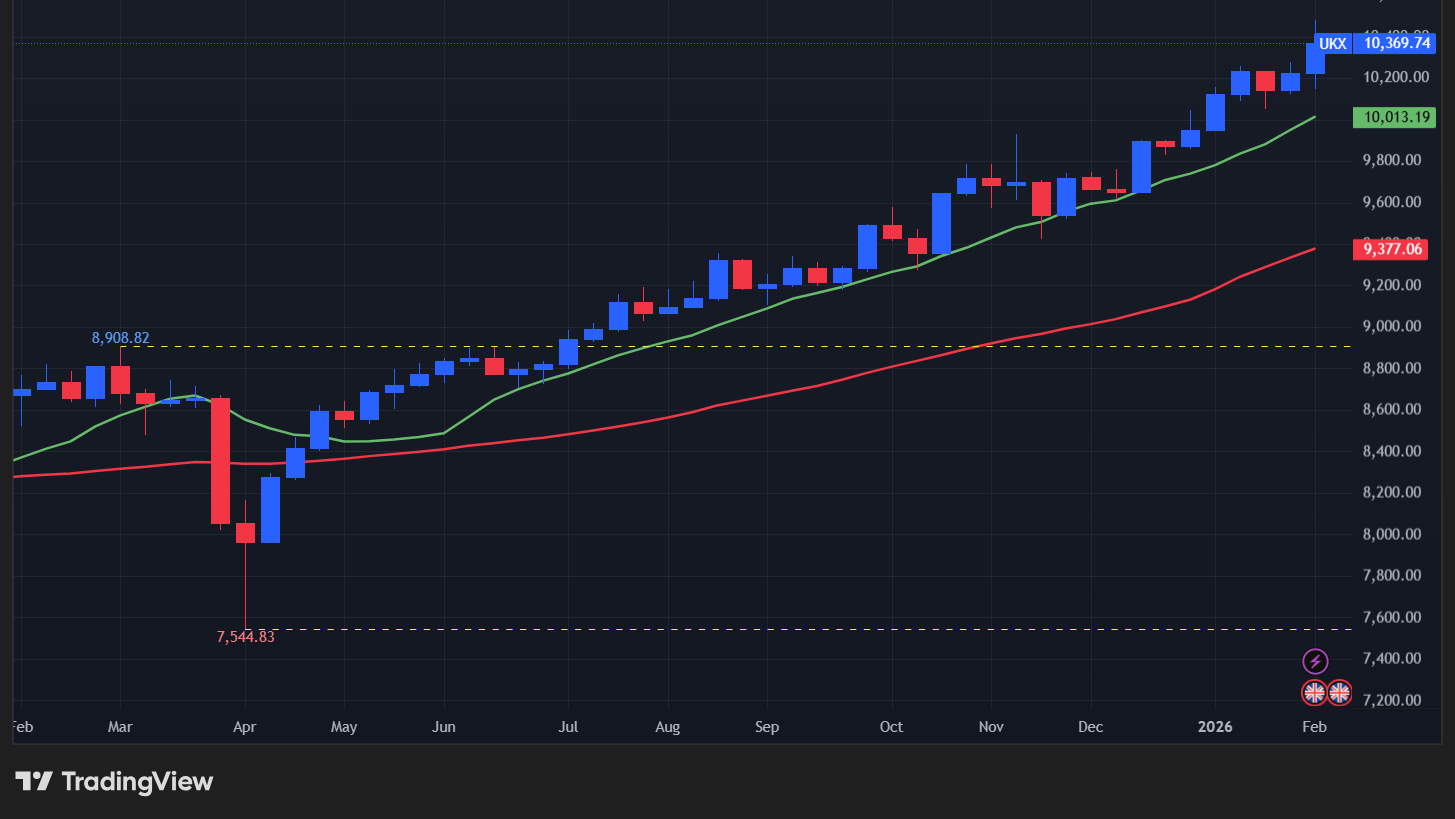Click the Nov label on time axis

(x=991, y=726)
